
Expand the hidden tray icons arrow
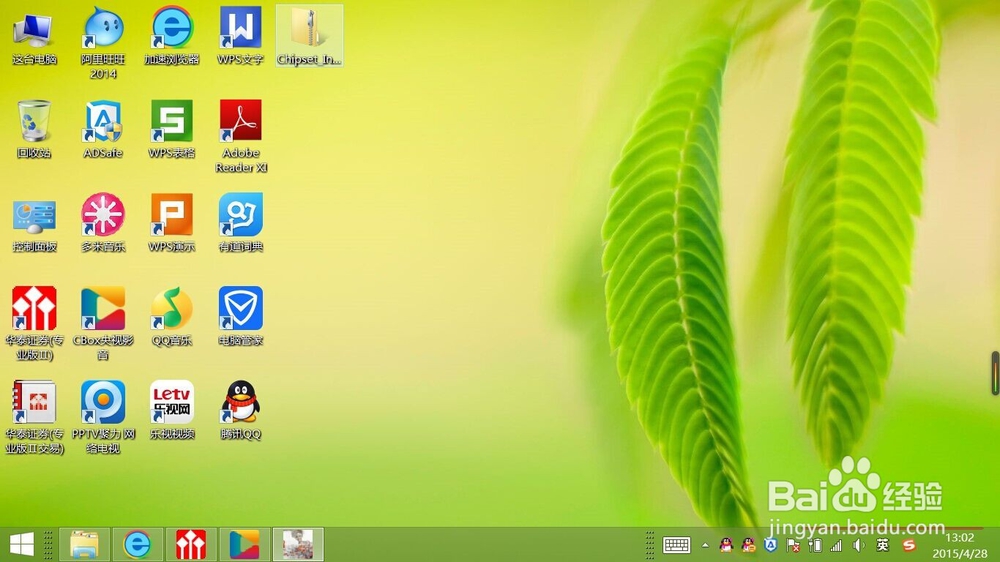(x=705, y=545)
